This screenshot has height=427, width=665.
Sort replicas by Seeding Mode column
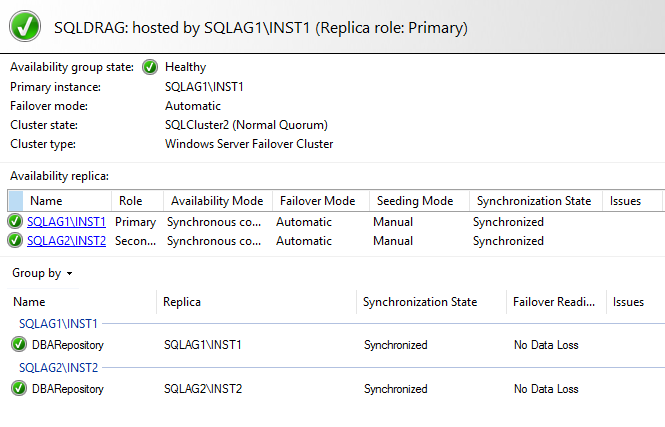point(415,201)
